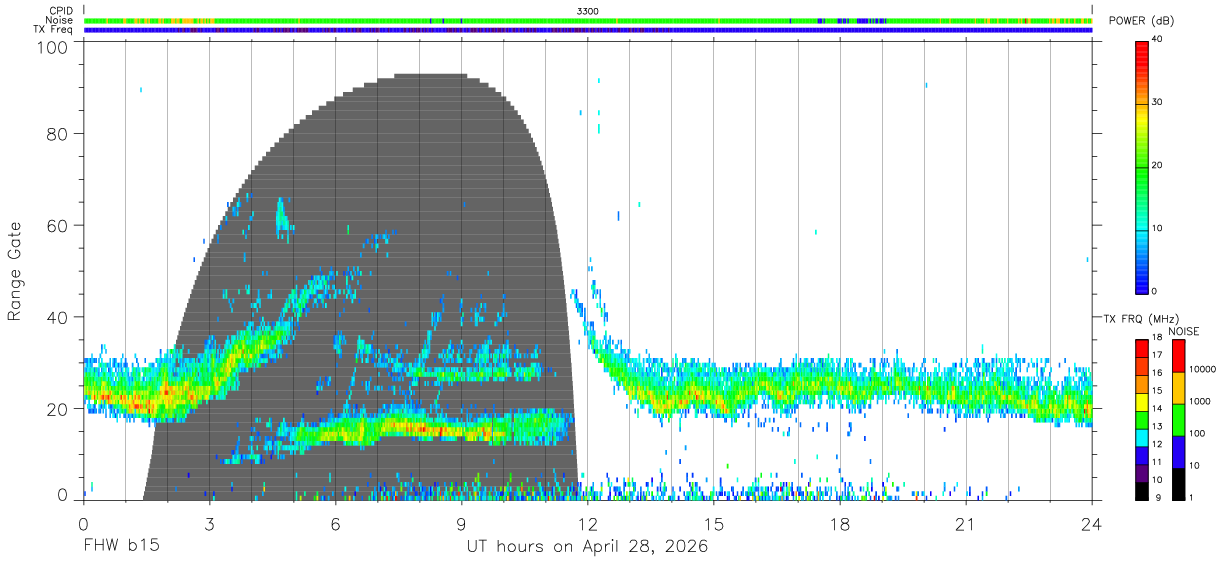Click the 1 tick on NOISE legend

pos(1191,497)
